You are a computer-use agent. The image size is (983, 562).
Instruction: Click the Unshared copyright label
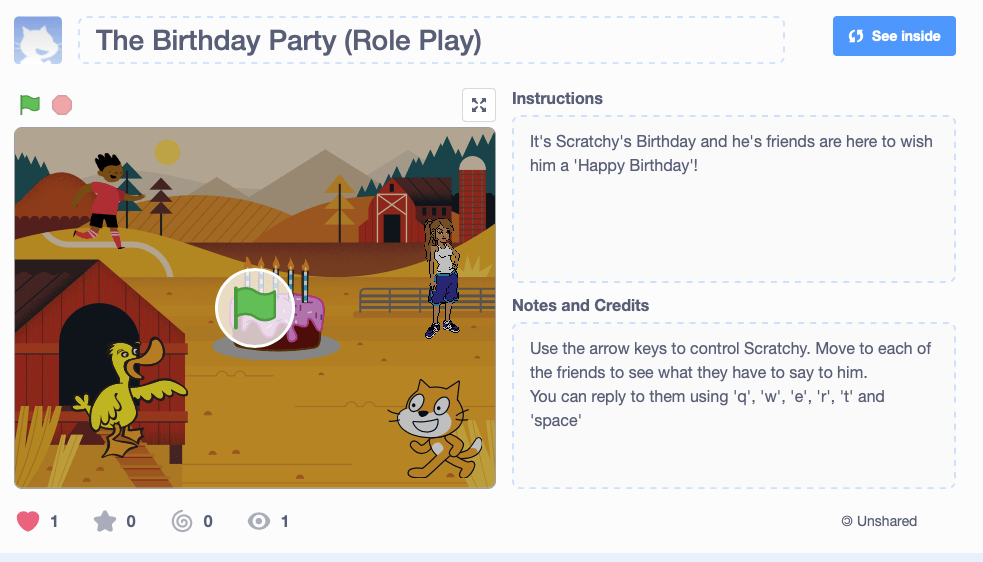pos(879,521)
